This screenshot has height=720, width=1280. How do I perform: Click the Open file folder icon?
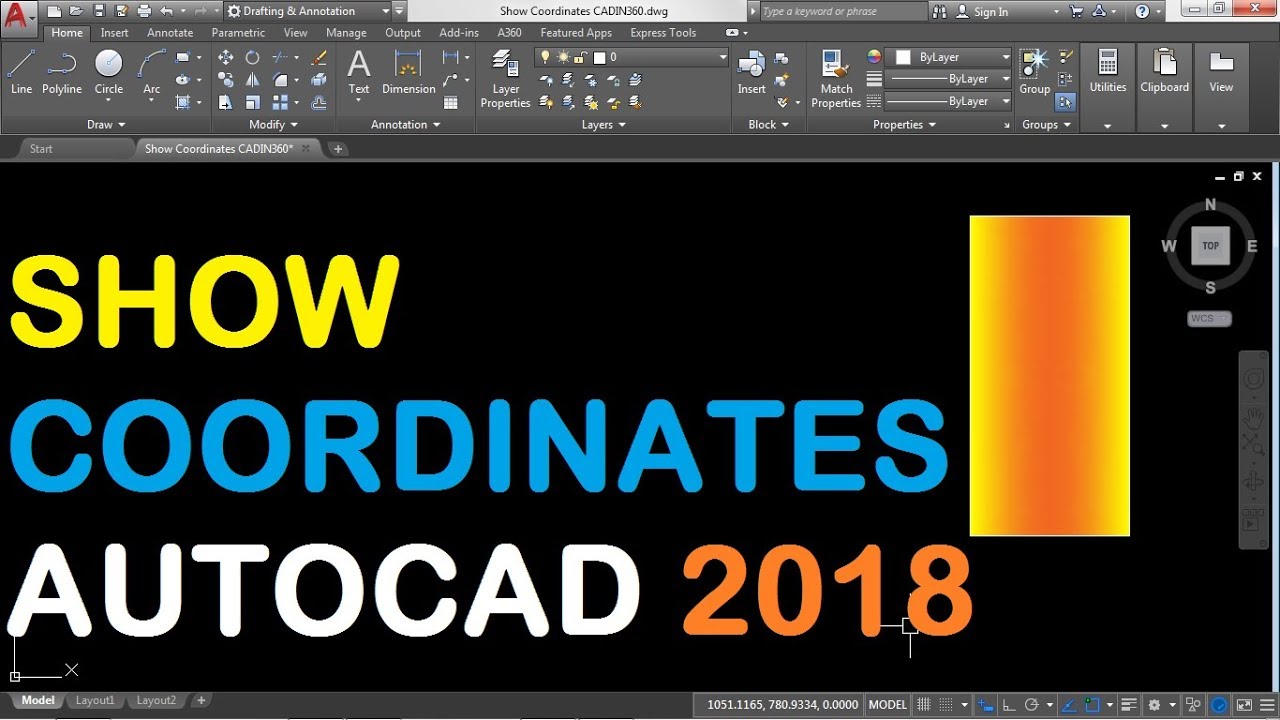(75, 11)
